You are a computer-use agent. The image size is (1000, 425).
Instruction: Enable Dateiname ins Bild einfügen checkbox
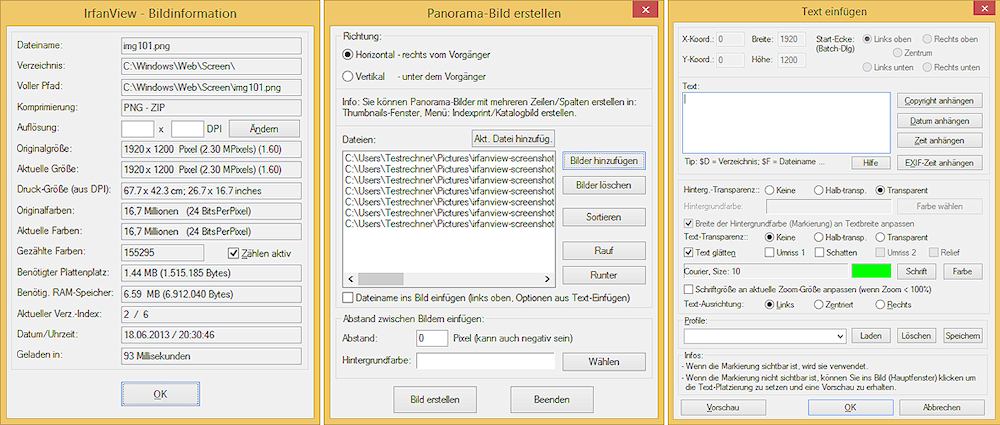pos(348,297)
